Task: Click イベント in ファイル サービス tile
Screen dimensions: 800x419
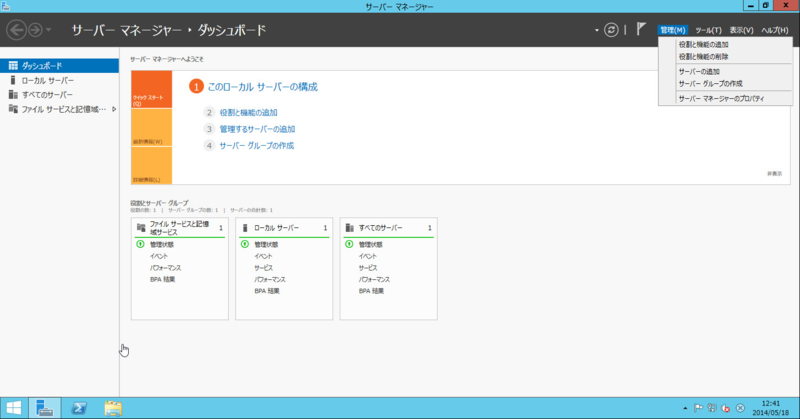Action: point(159,256)
